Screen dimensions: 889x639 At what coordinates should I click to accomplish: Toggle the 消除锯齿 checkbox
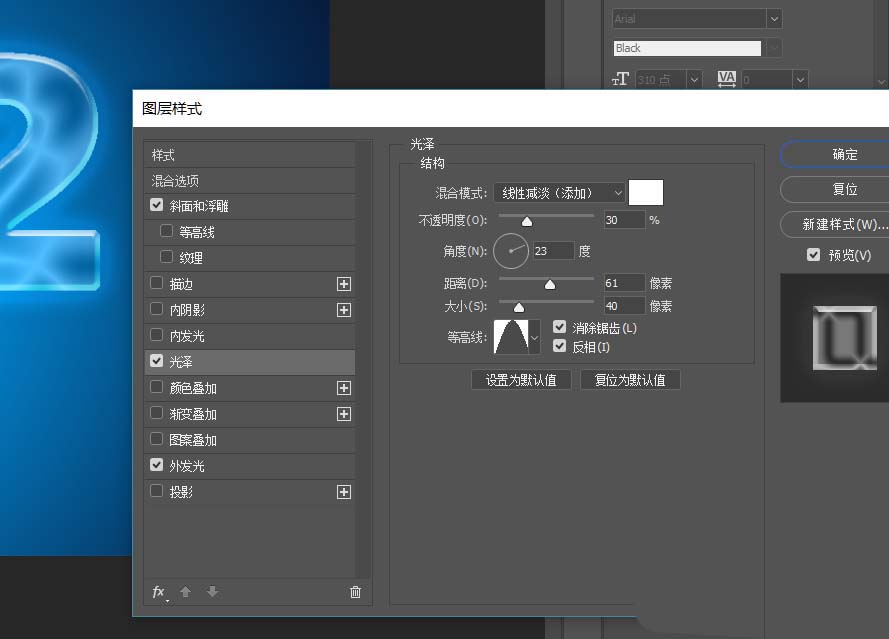tap(559, 325)
